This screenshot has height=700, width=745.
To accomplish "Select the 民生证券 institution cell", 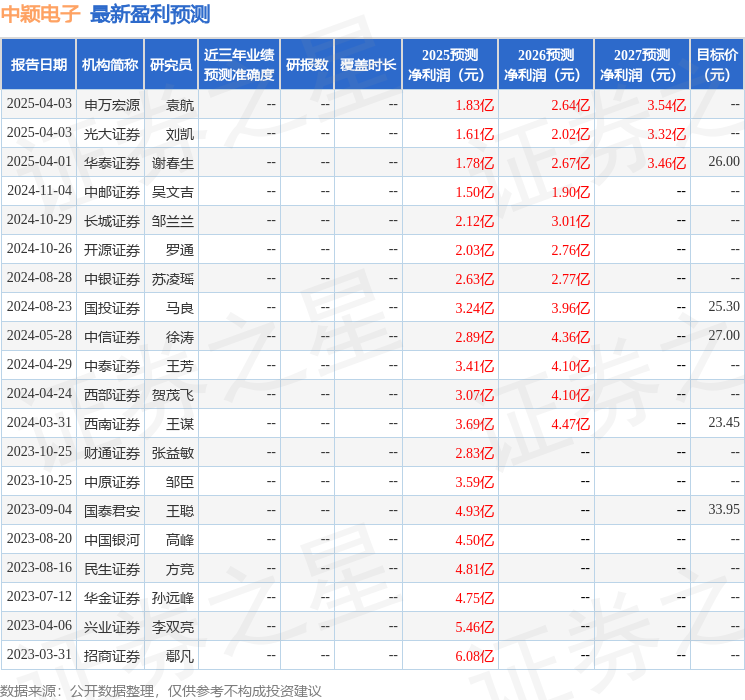I will click(x=112, y=569).
